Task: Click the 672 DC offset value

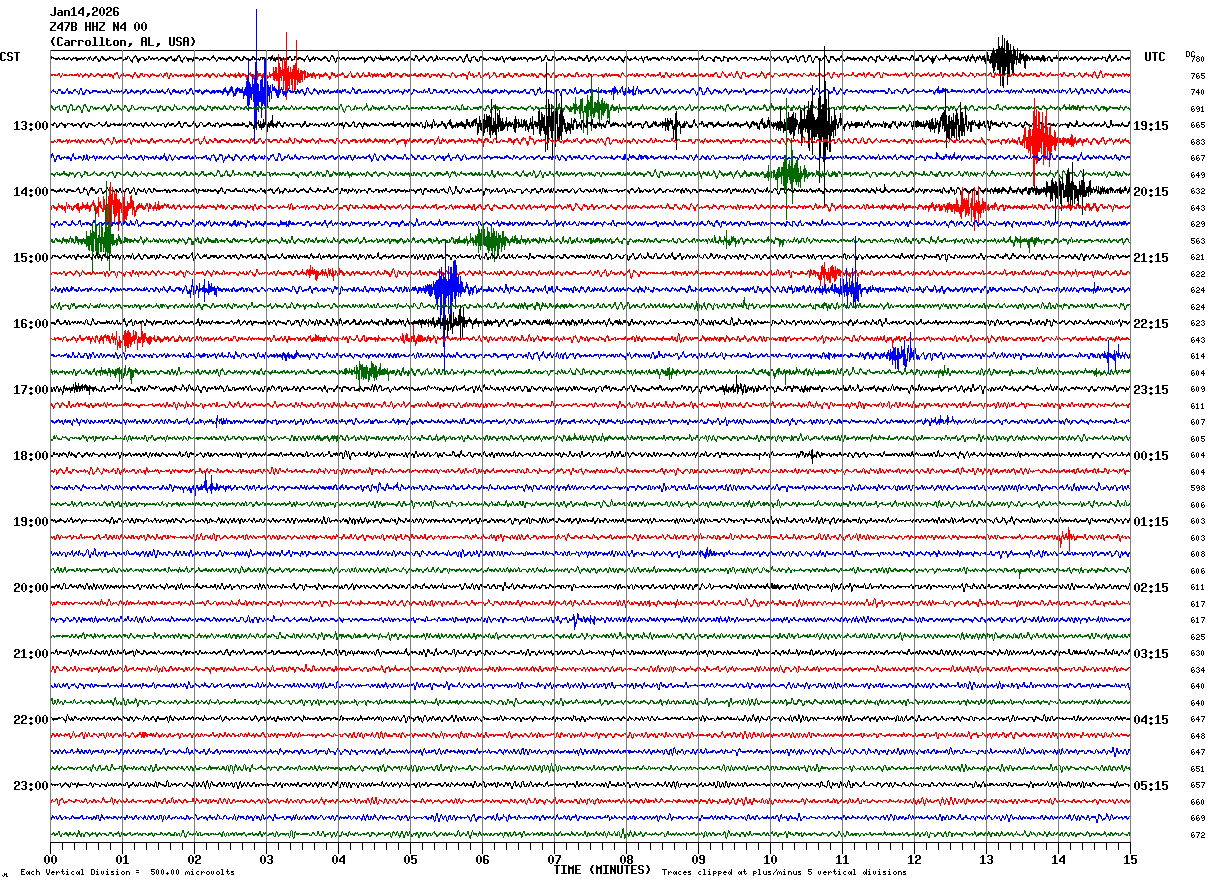Action: pos(1197,835)
